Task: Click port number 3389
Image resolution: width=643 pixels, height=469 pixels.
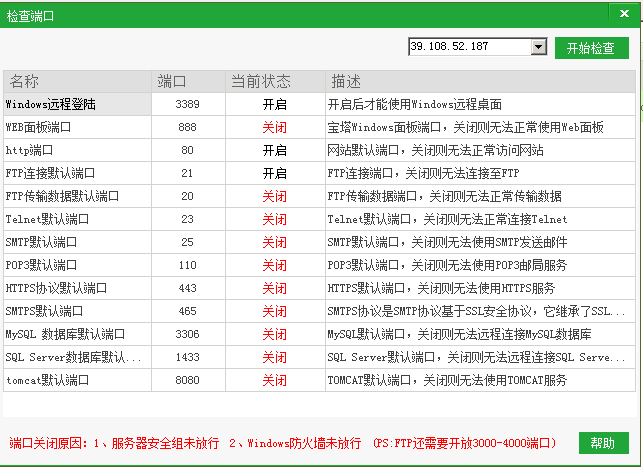Action: tap(187, 104)
